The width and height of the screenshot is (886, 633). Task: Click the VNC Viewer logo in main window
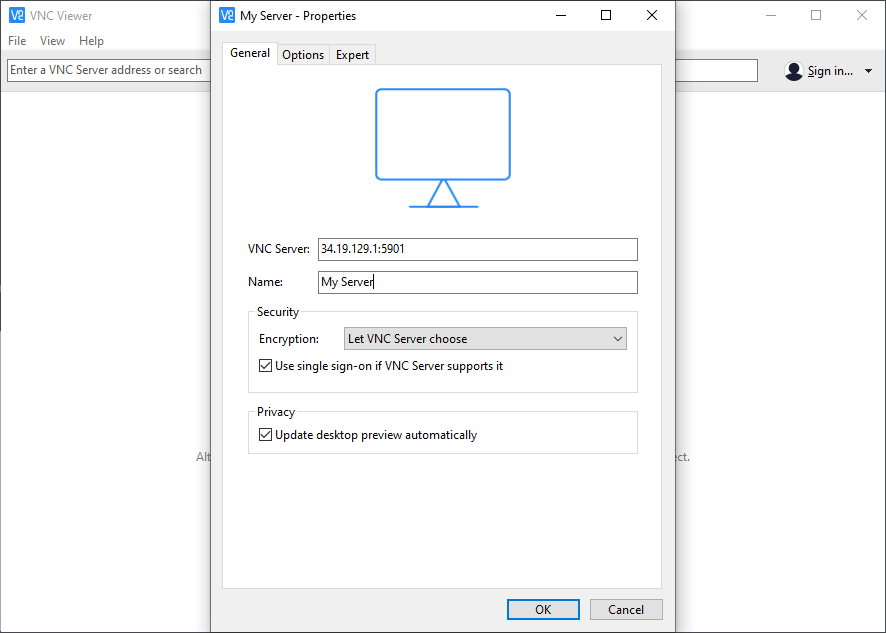point(17,15)
